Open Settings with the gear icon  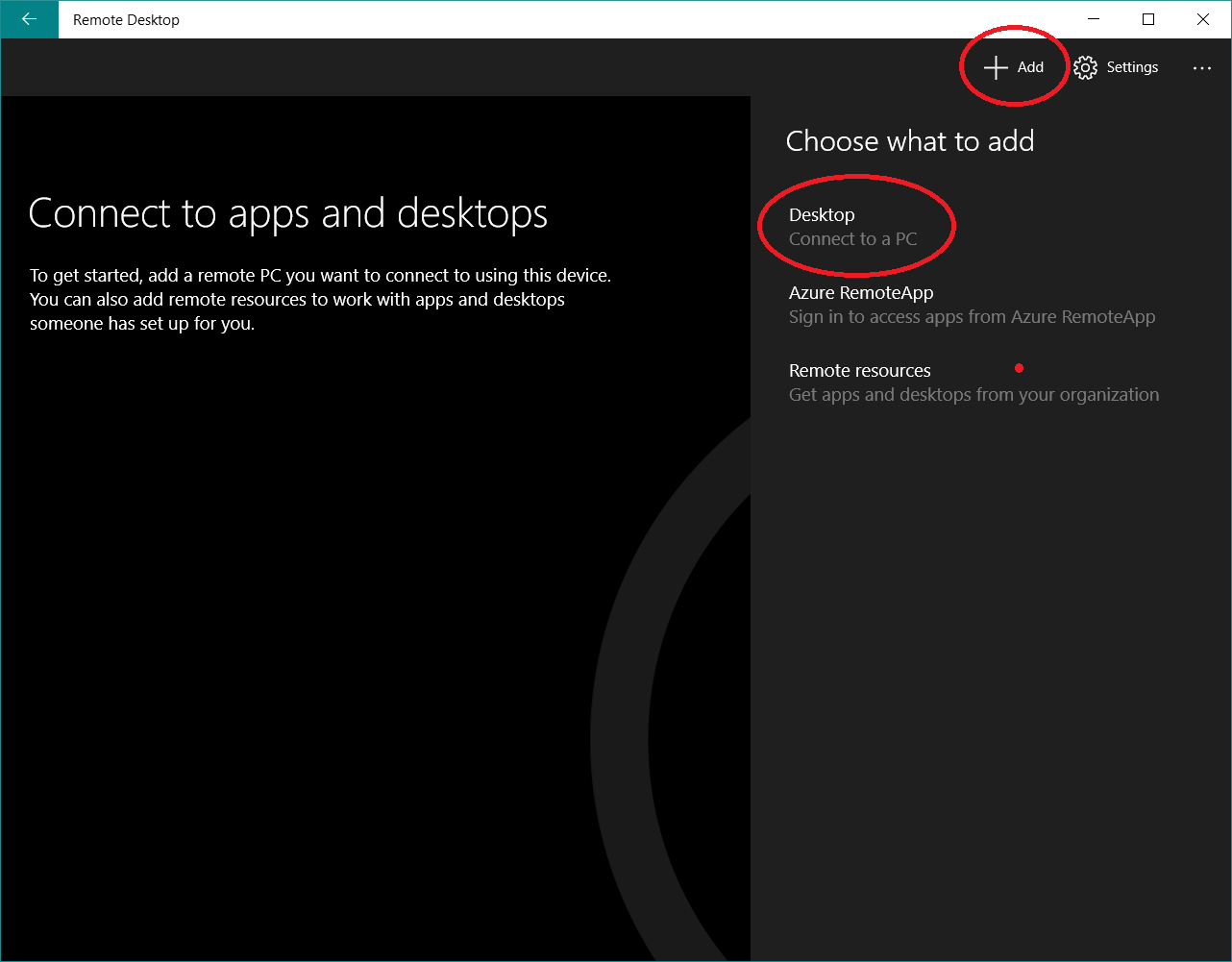(x=1116, y=67)
